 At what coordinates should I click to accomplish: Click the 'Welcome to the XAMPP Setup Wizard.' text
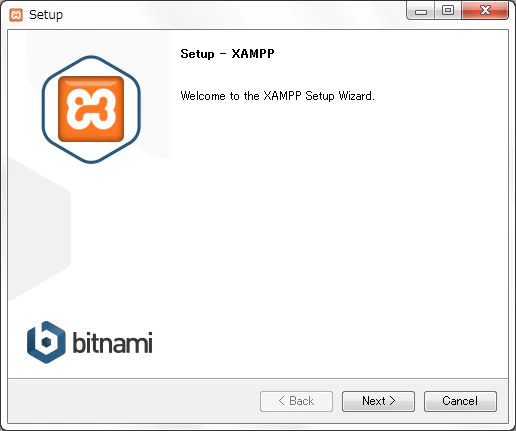click(277, 96)
